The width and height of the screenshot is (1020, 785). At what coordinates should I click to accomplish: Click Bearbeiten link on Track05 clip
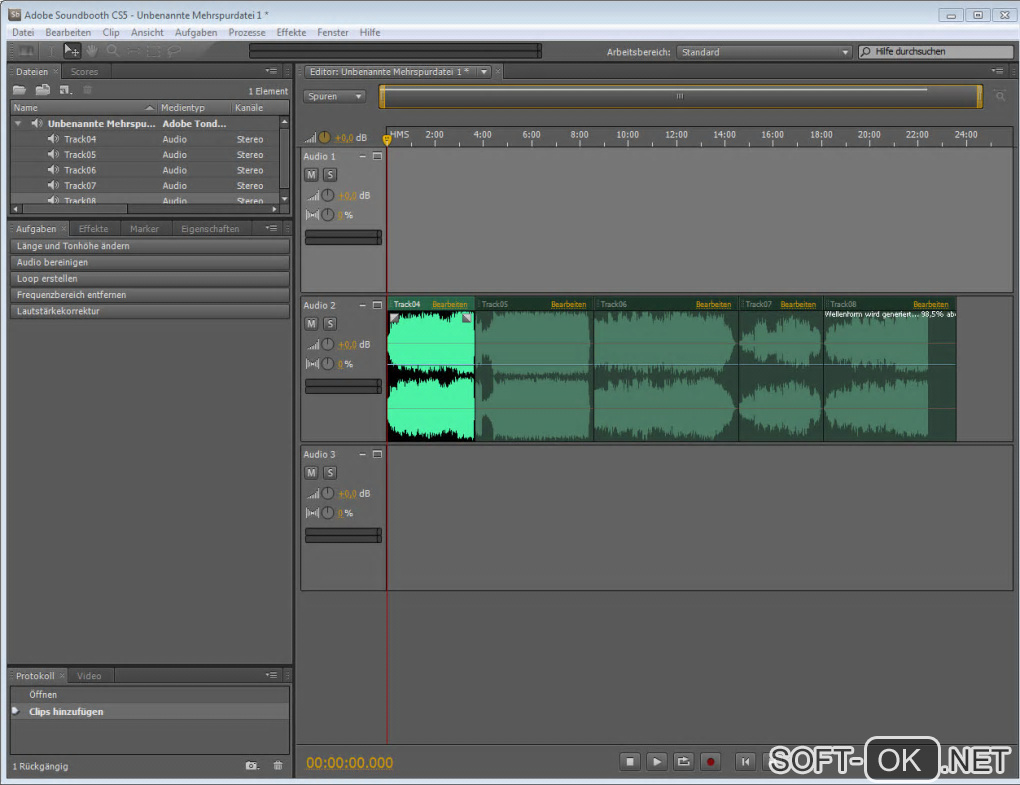569,304
